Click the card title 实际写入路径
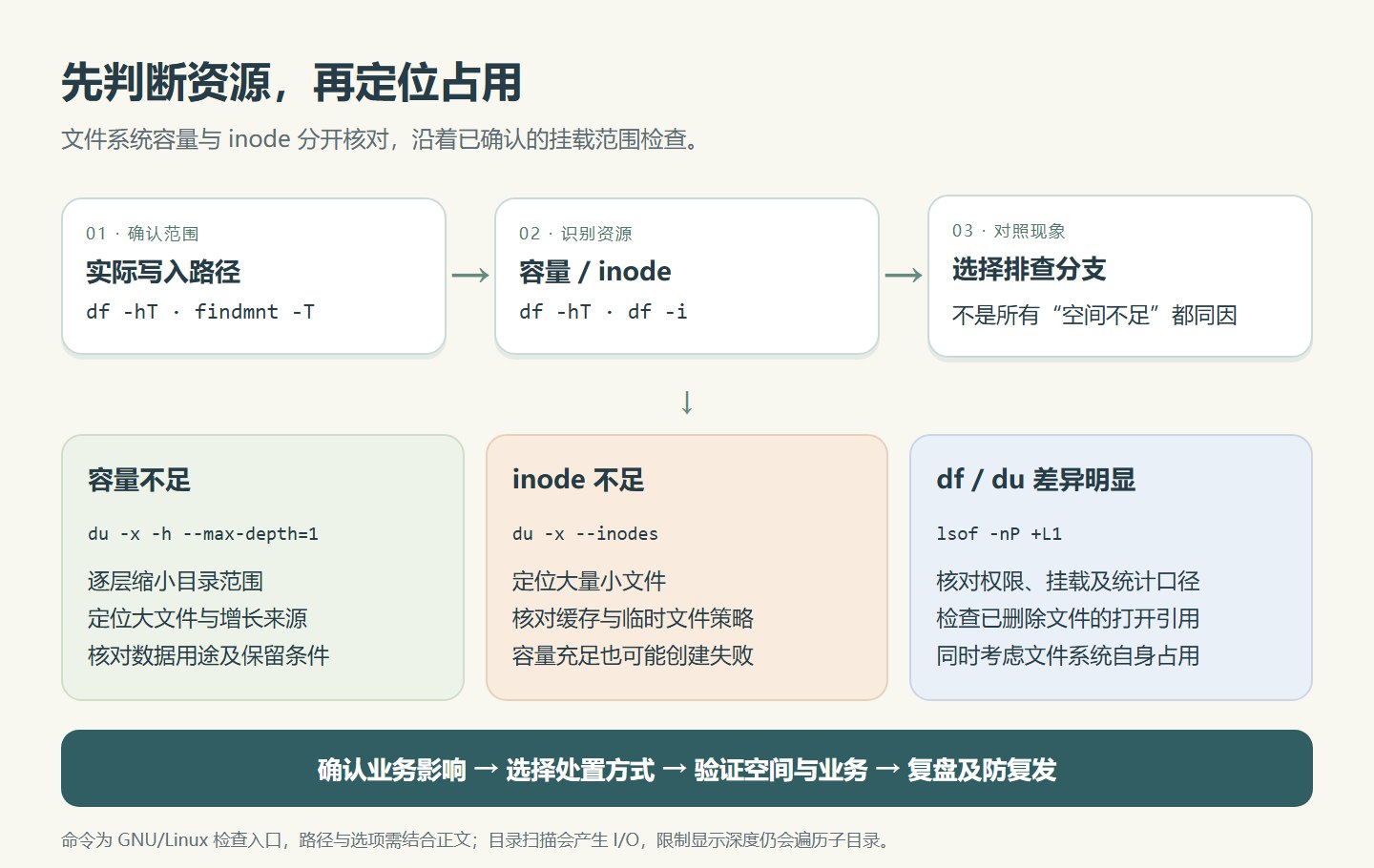The width and height of the screenshot is (1374, 868). [163, 272]
